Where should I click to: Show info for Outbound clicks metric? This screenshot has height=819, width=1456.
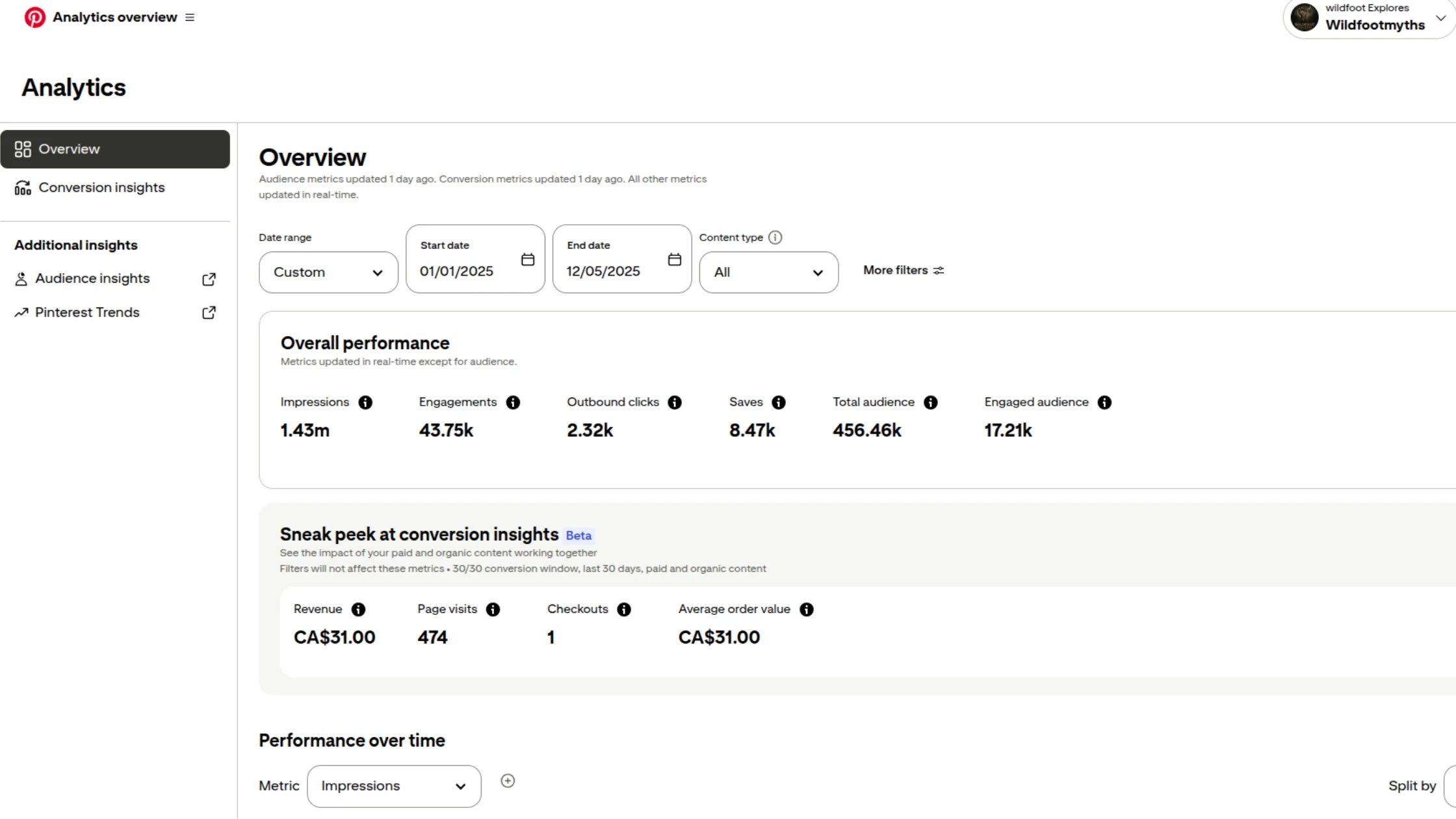pyautogui.click(x=675, y=402)
